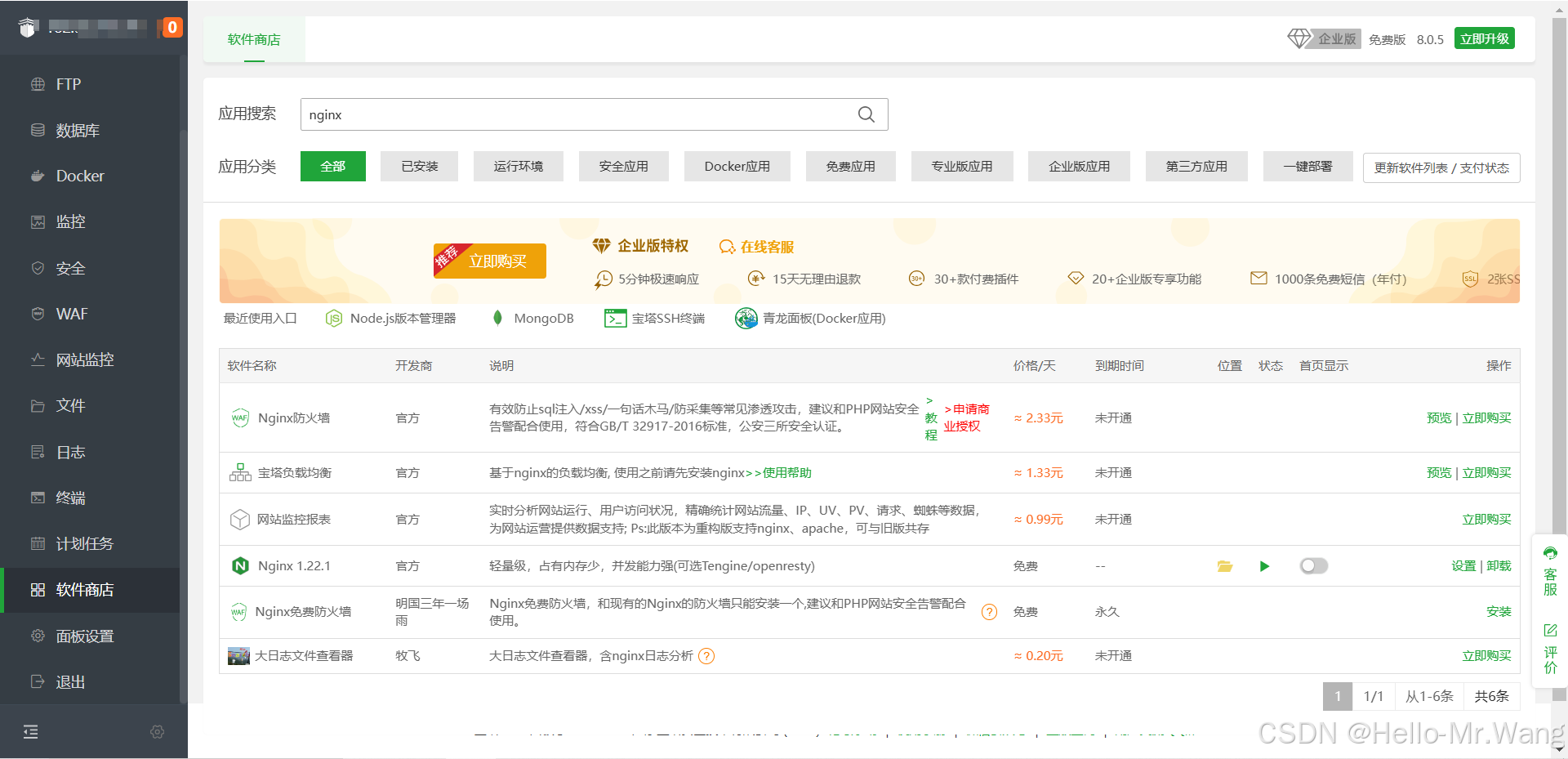Filter by Docker应用 category
This screenshot has width=1568, height=759.
(x=737, y=166)
